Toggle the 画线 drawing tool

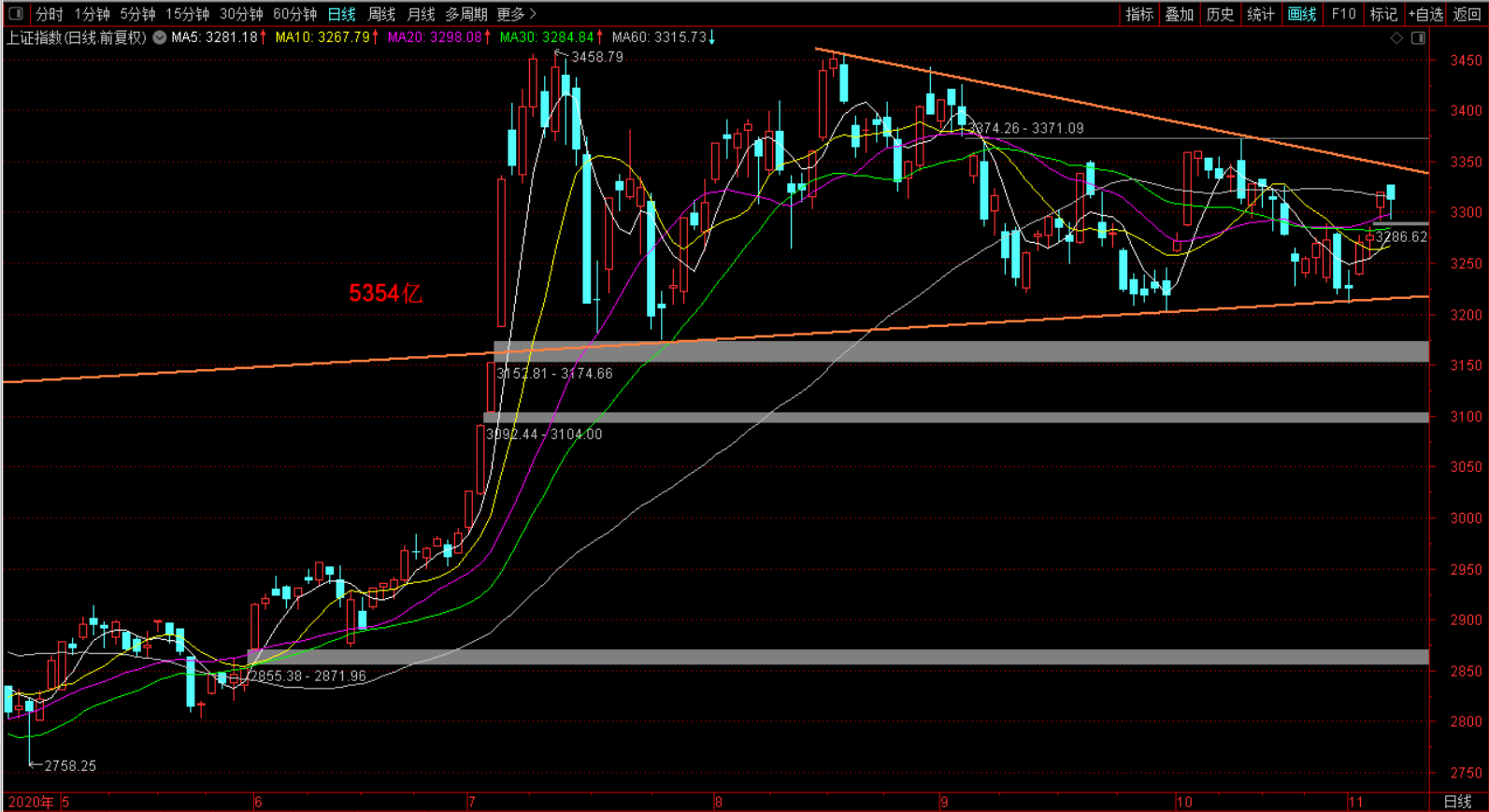click(x=1302, y=14)
